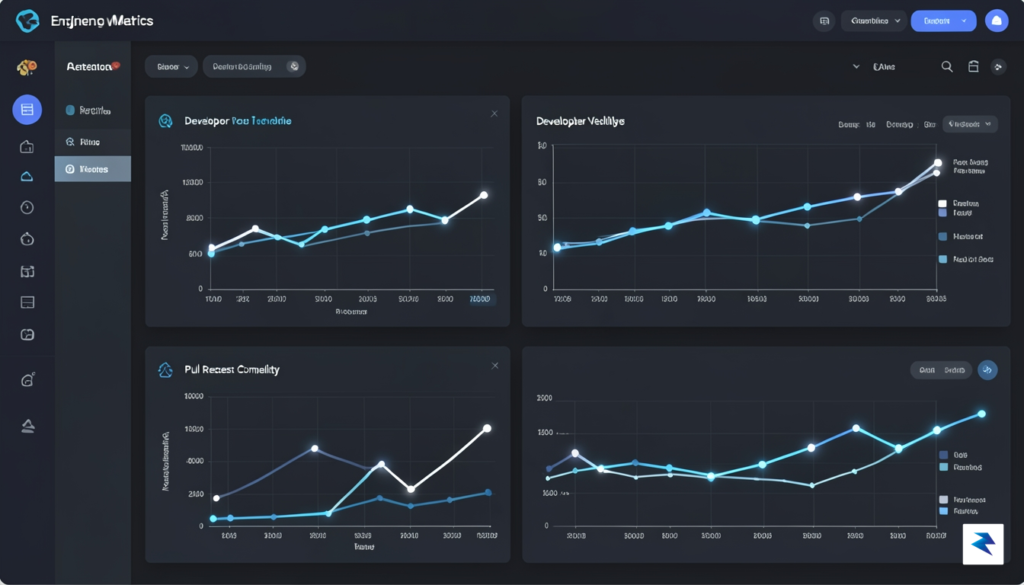Click the last cyan data point in bottom-right chart
This screenshot has height=585, width=1024.
[x=982, y=414]
